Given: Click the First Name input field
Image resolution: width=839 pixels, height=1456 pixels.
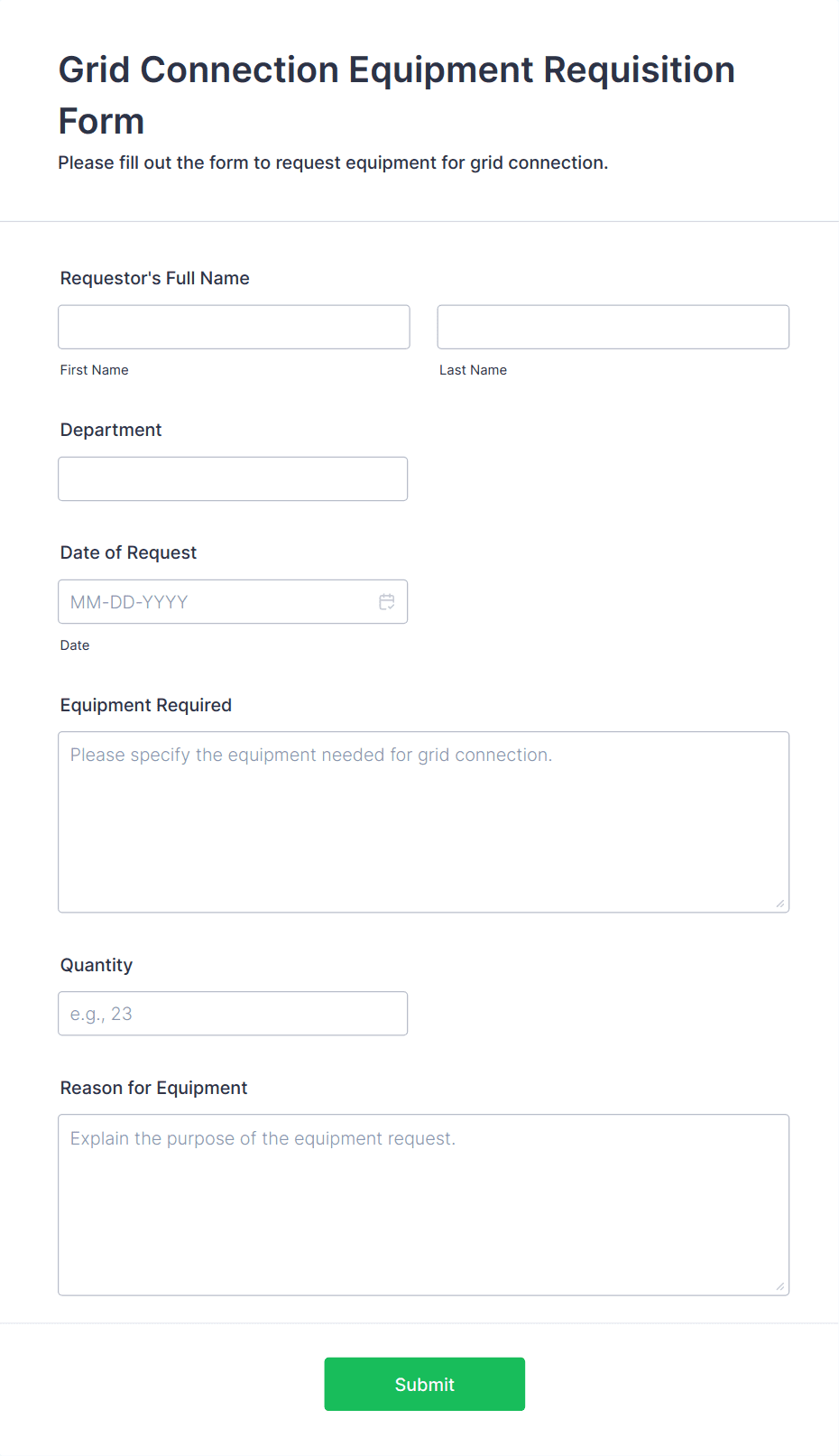Looking at the screenshot, I should (234, 327).
